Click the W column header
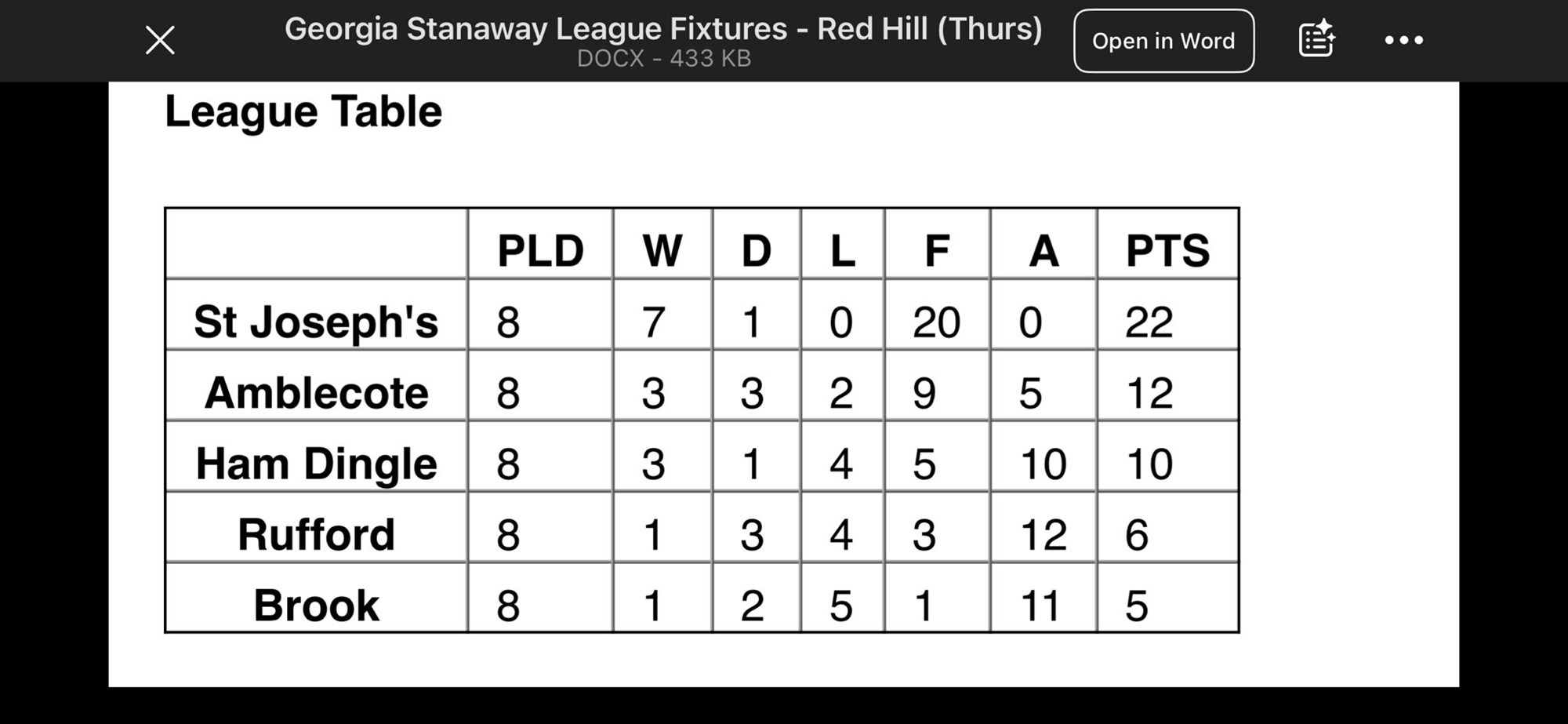The image size is (1568, 724). [662, 251]
